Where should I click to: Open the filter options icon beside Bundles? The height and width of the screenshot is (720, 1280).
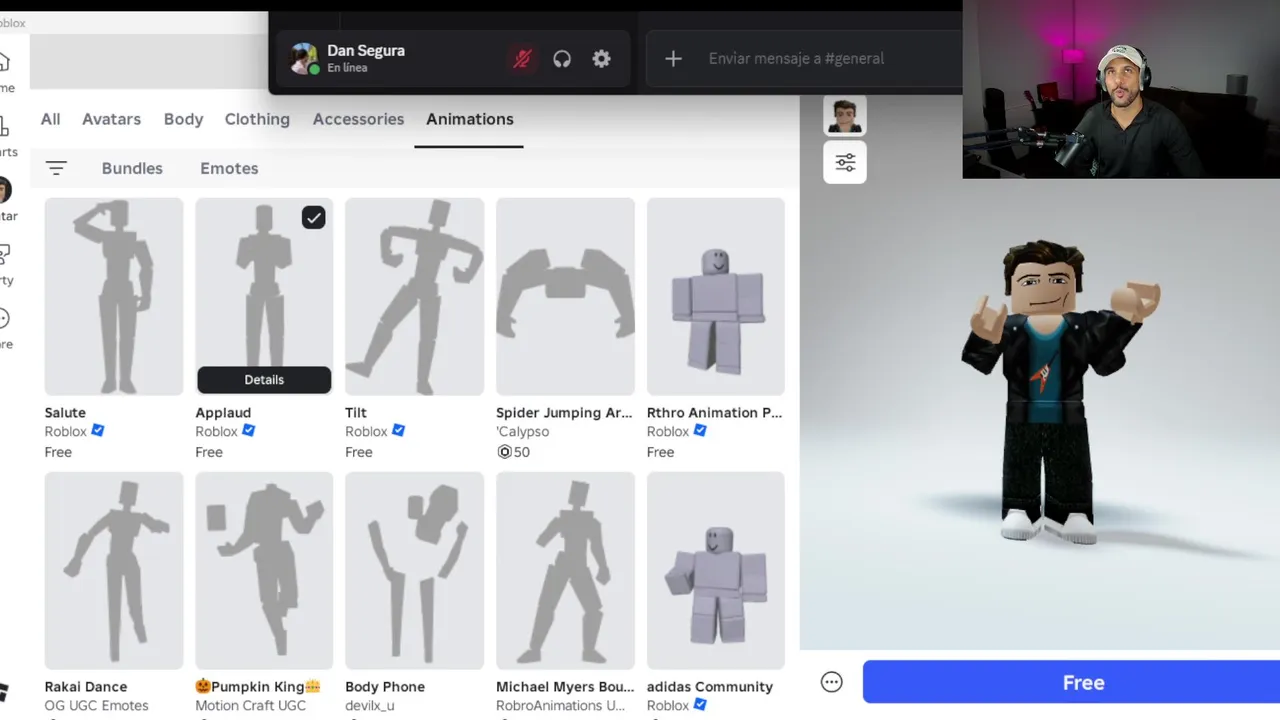56,168
